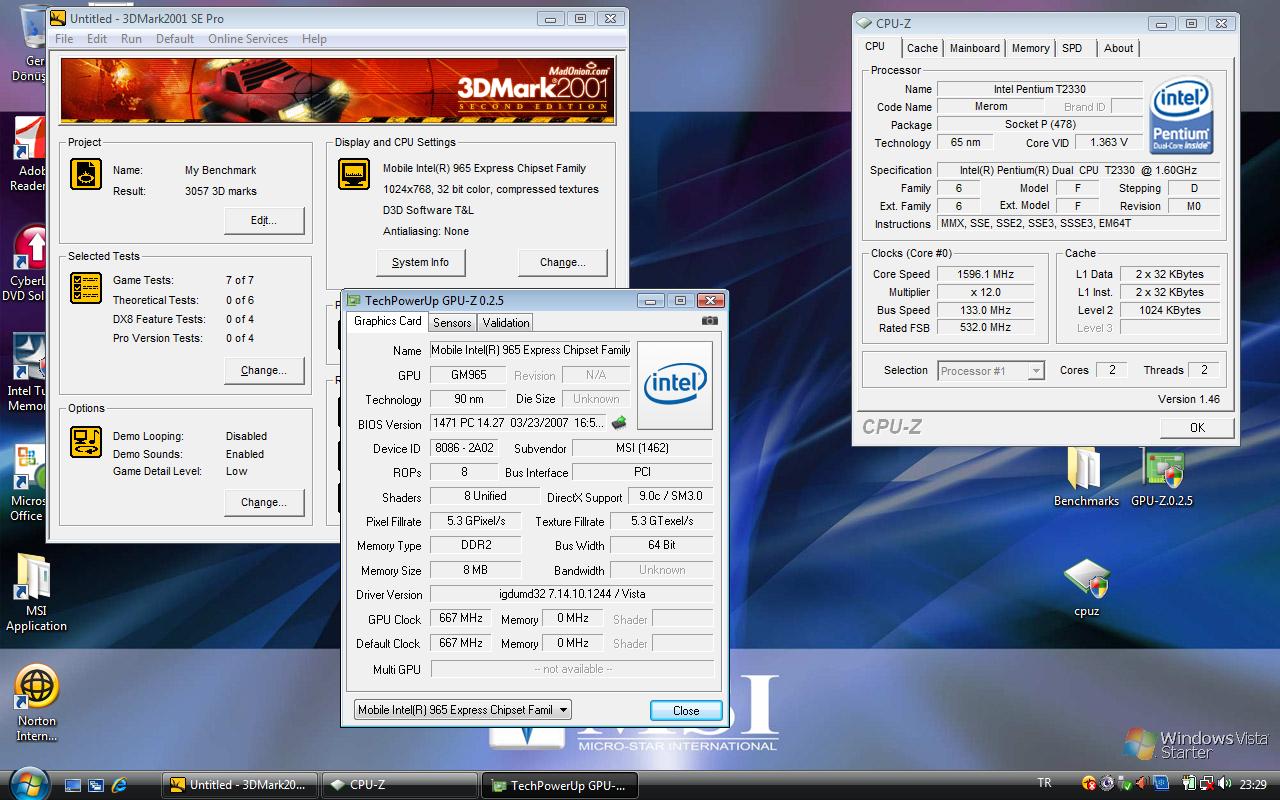Open the Norton Internet desktop shortcut
This screenshot has width=1280, height=800.
click(x=36, y=704)
